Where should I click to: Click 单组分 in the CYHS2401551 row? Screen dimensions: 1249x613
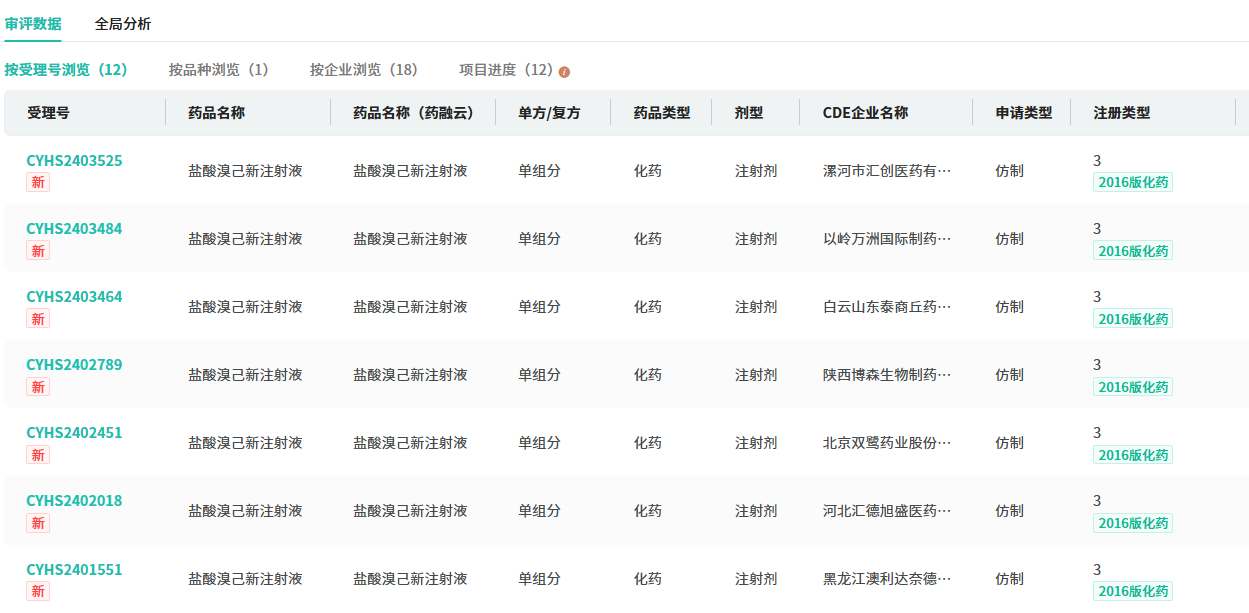[x=539, y=579]
